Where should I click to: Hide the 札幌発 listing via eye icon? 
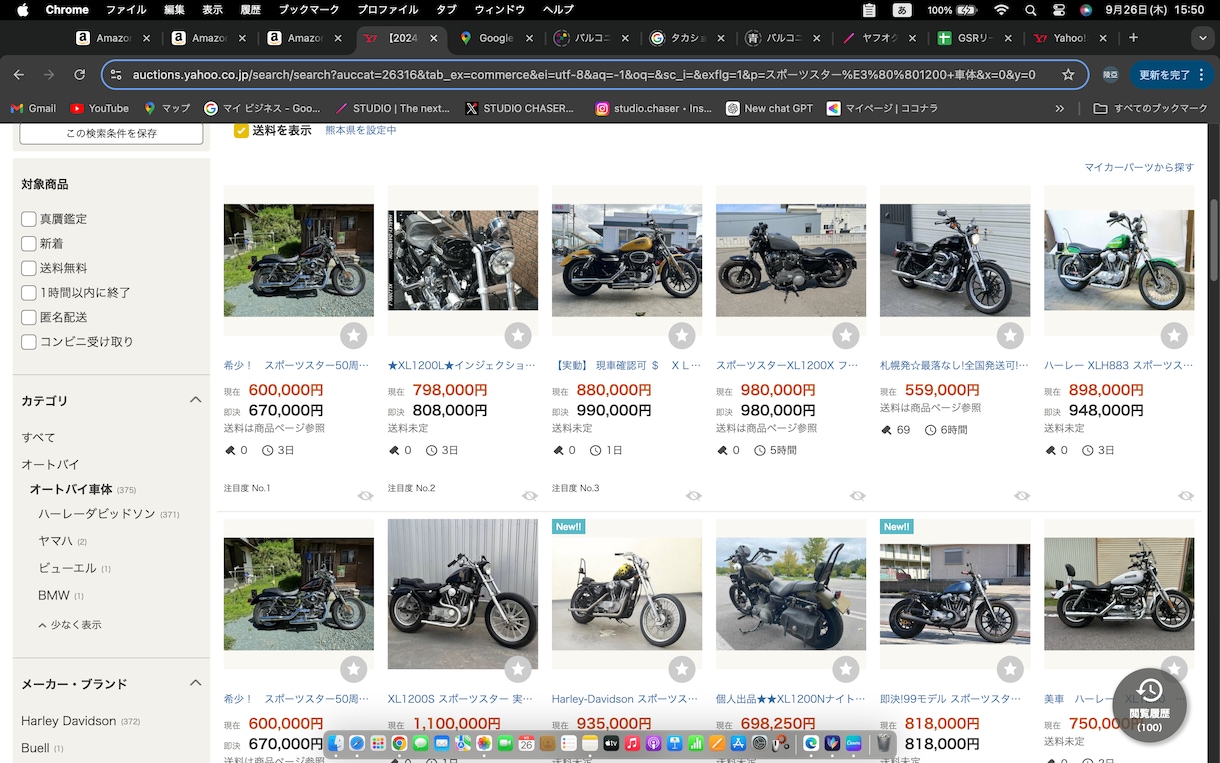1021,496
